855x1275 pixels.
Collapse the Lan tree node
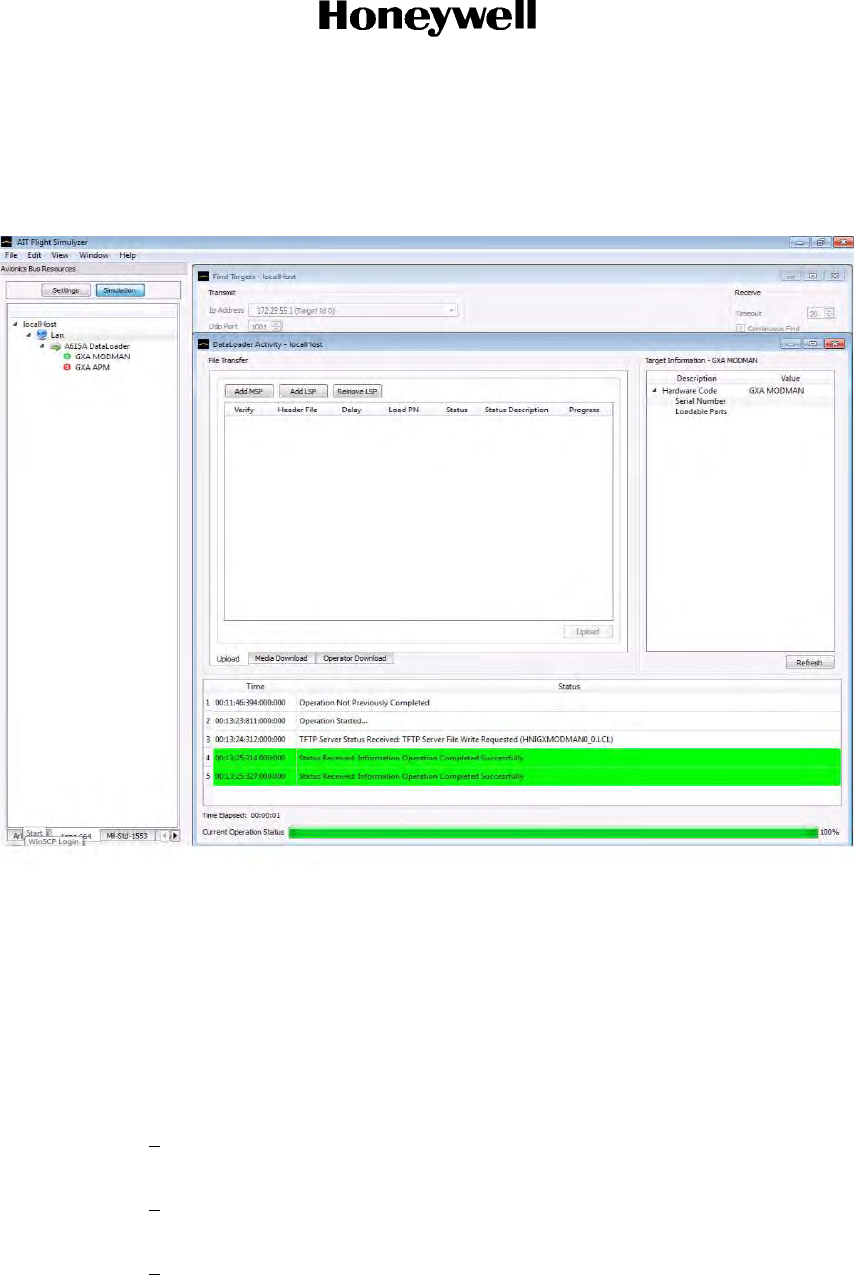[29, 335]
